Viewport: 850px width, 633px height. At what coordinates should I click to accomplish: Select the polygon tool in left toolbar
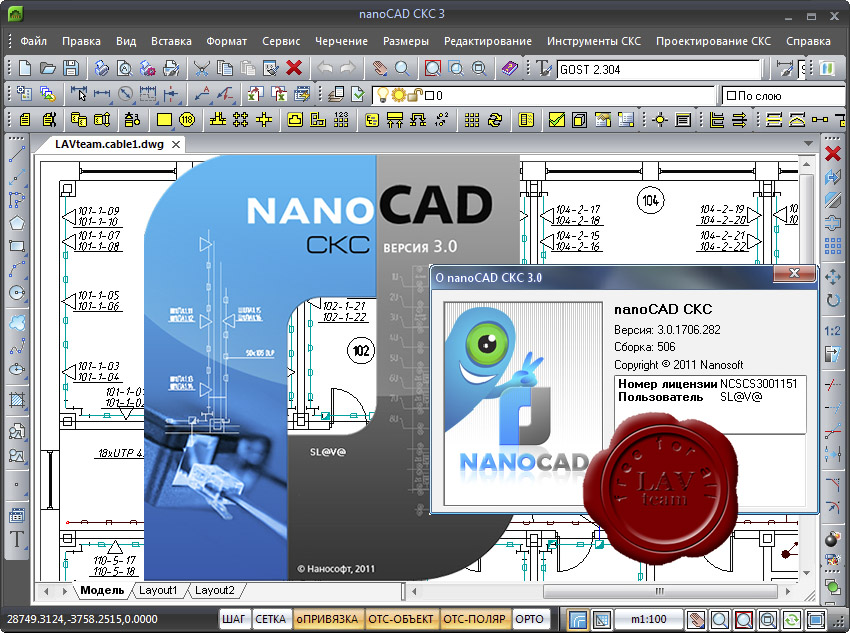[x=17, y=223]
